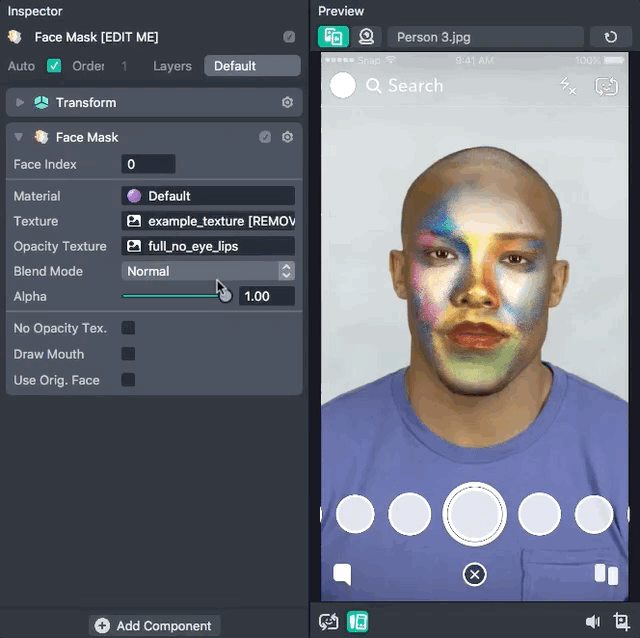The width and height of the screenshot is (640, 638).
Task: Tap the flash icon in the phone preview
Action: [x=568, y=87]
